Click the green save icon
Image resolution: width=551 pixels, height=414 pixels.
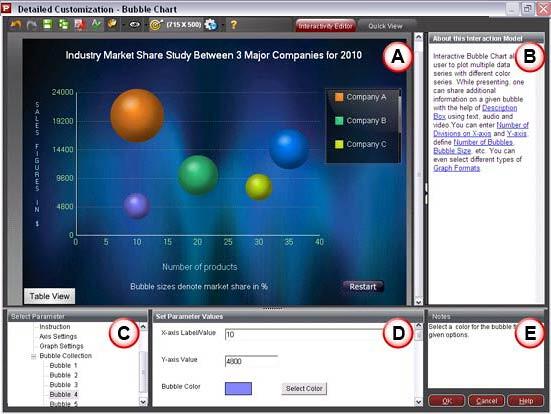click(47, 25)
